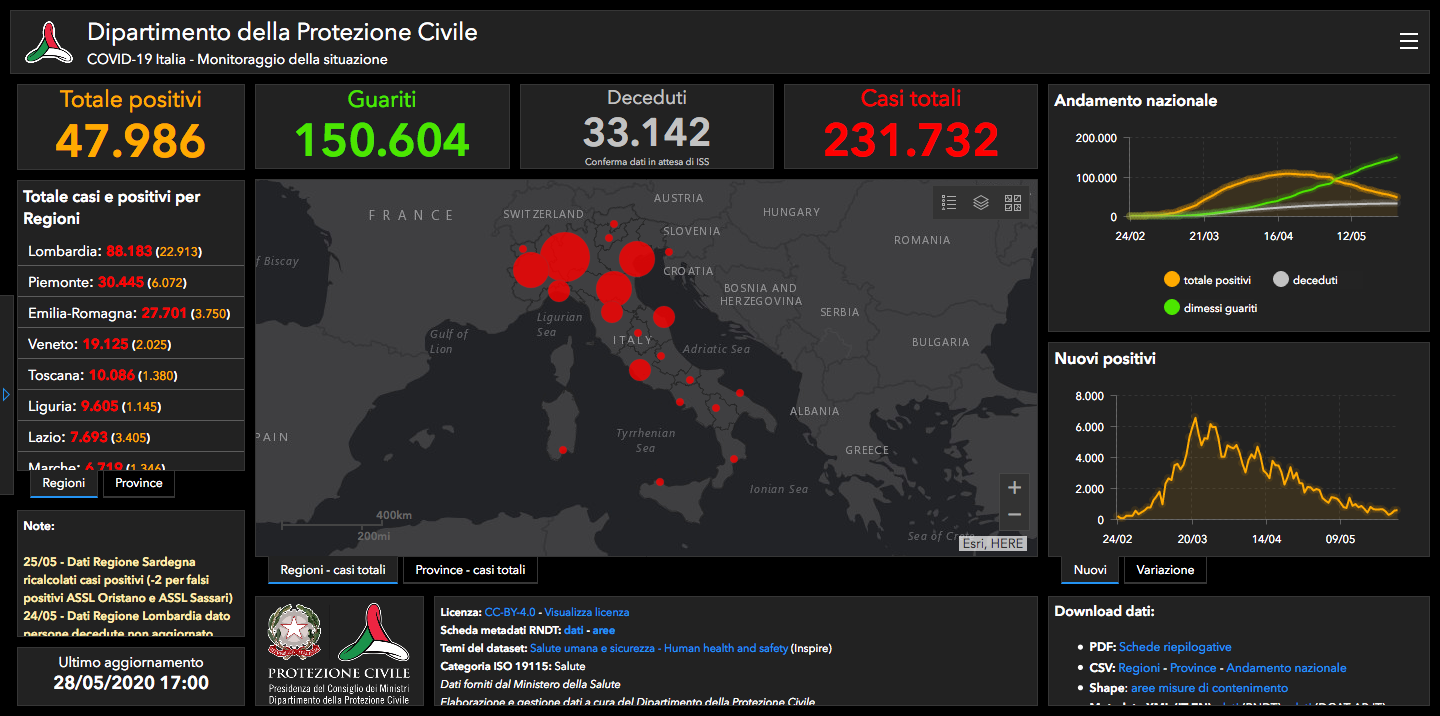This screenshot has width=1440, height=716.
Task: Open the Andamento nazionale CSV link
Action: (x=1286, y=668)
